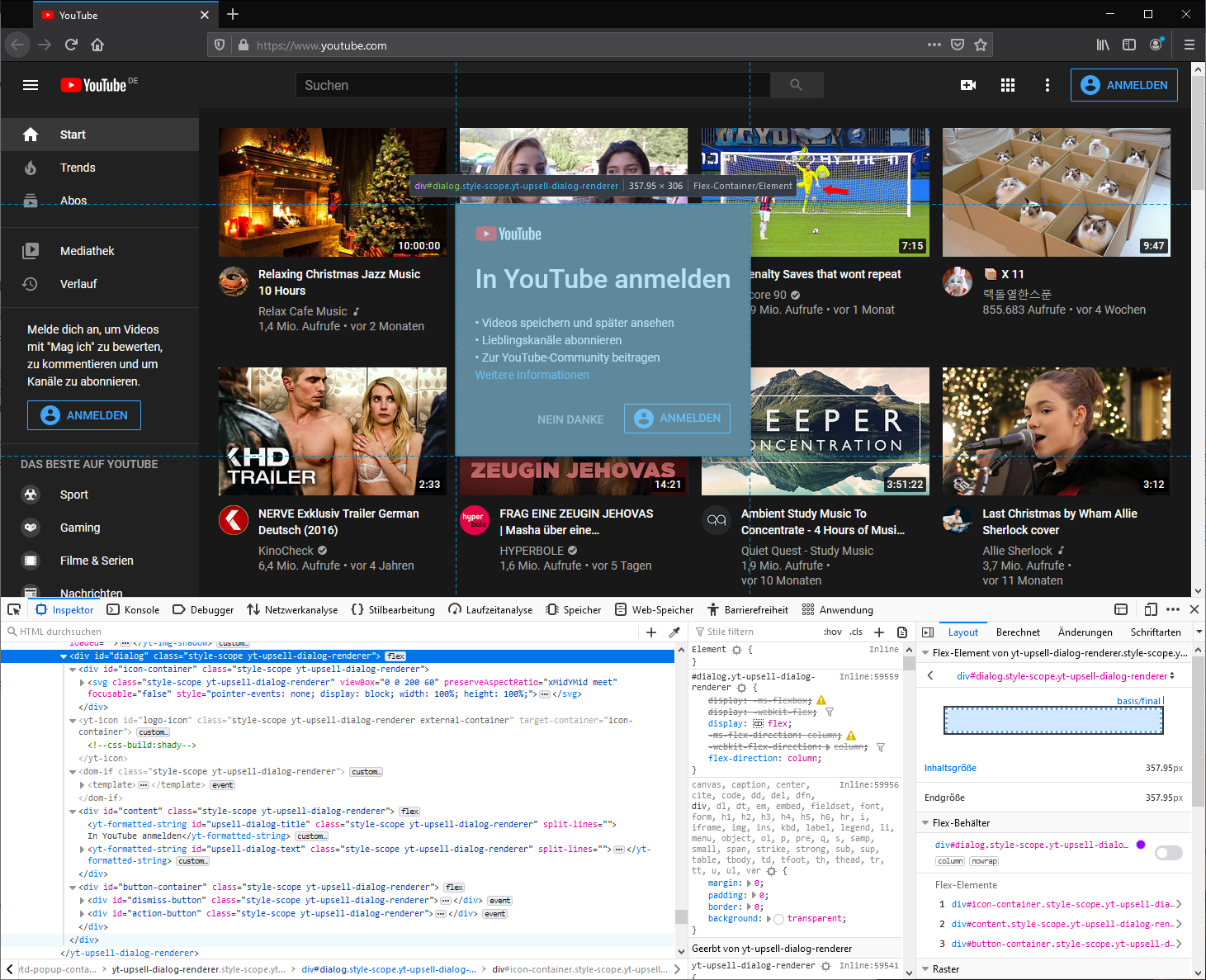Toggle .cls class list panel
The height and width of the screenshot is (980, 1206).
pyautogui.click(x=856, y=632)
